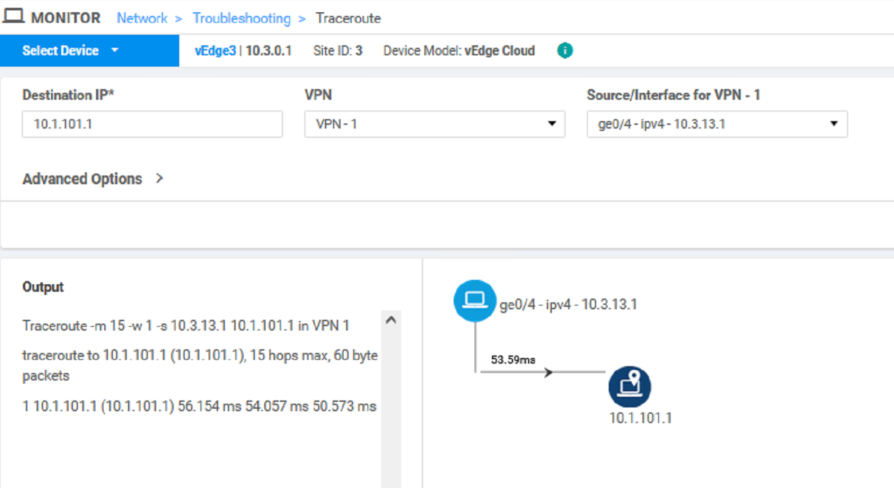Open the Select Device dropdown

click(x=90, y=51)
